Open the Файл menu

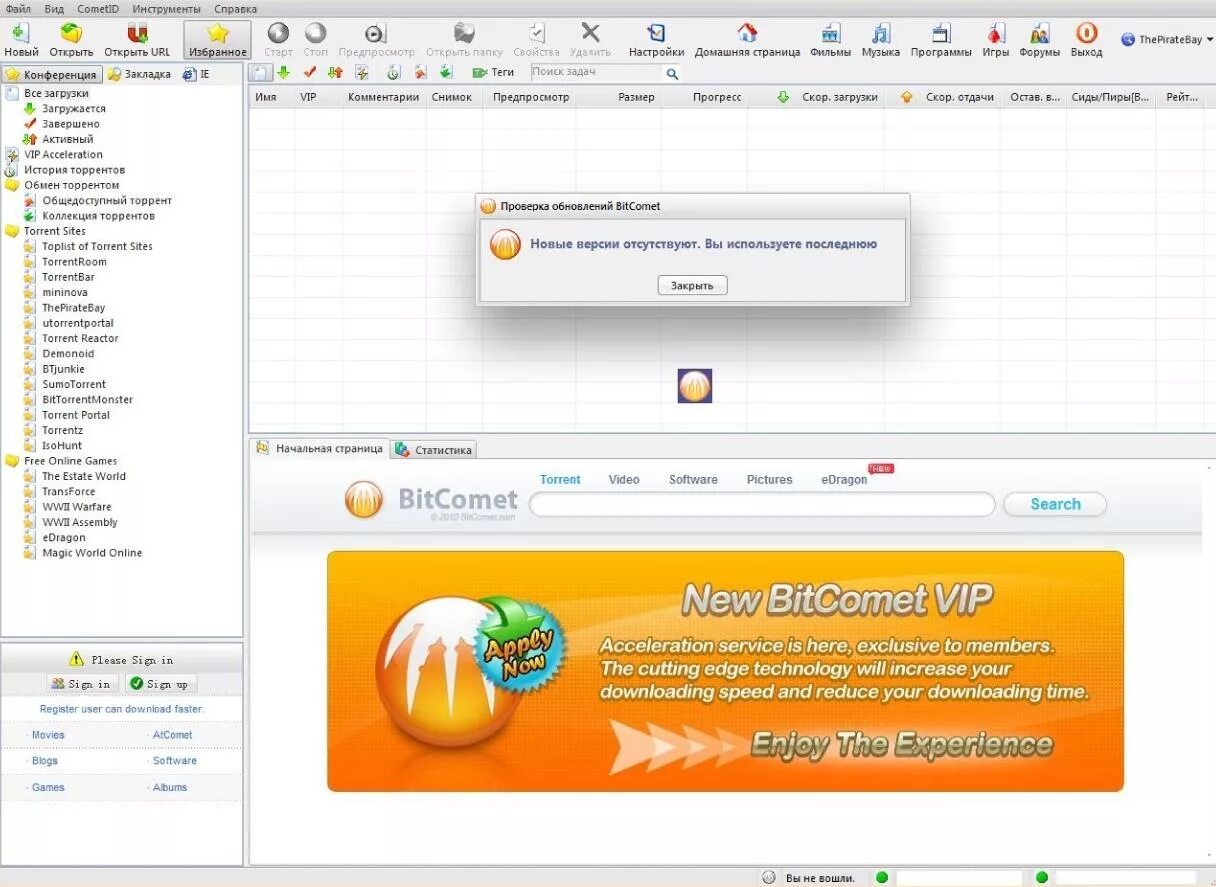point(17,8)
